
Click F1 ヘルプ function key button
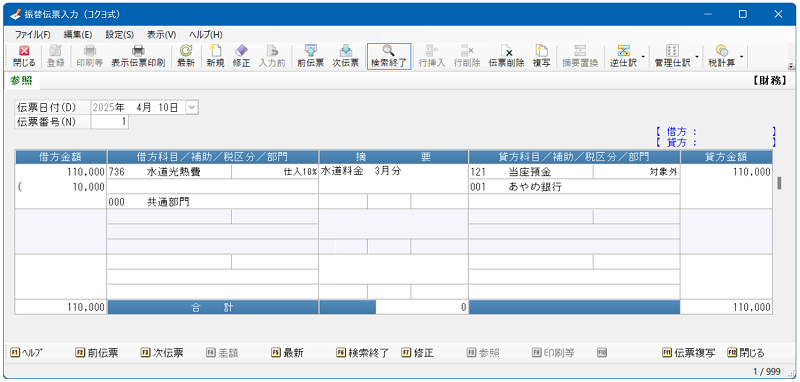click(x=27, y=352)
